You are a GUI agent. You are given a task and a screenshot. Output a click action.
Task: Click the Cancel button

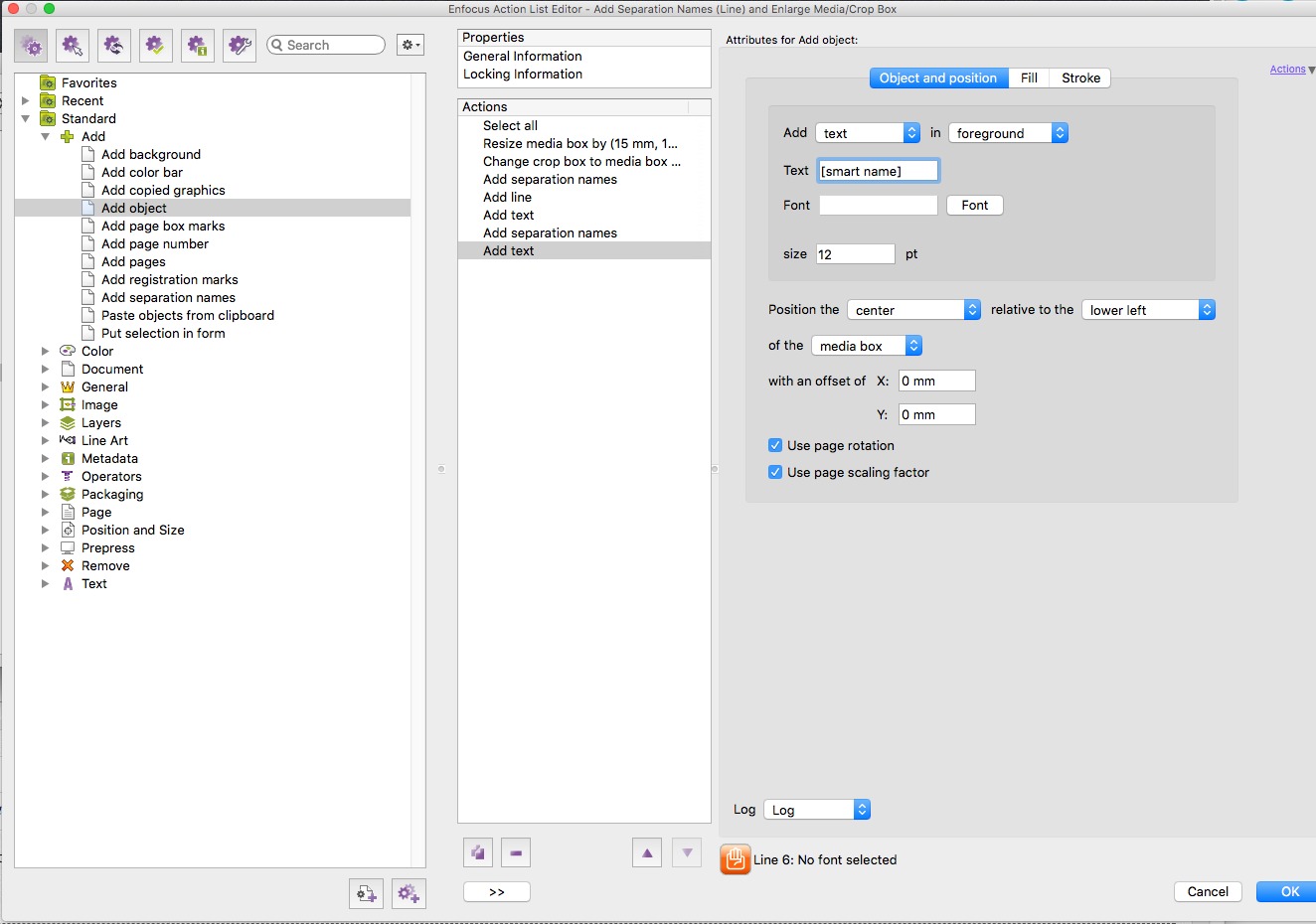click(1208, 891)
